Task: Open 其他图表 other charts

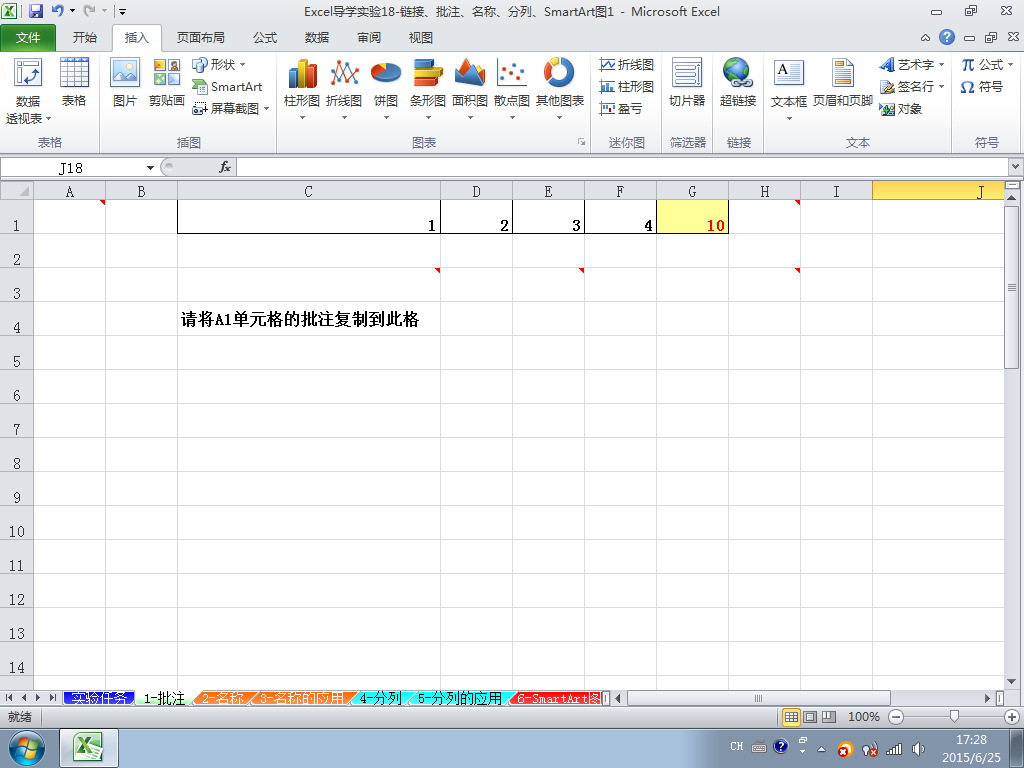Action: (560, 89)
